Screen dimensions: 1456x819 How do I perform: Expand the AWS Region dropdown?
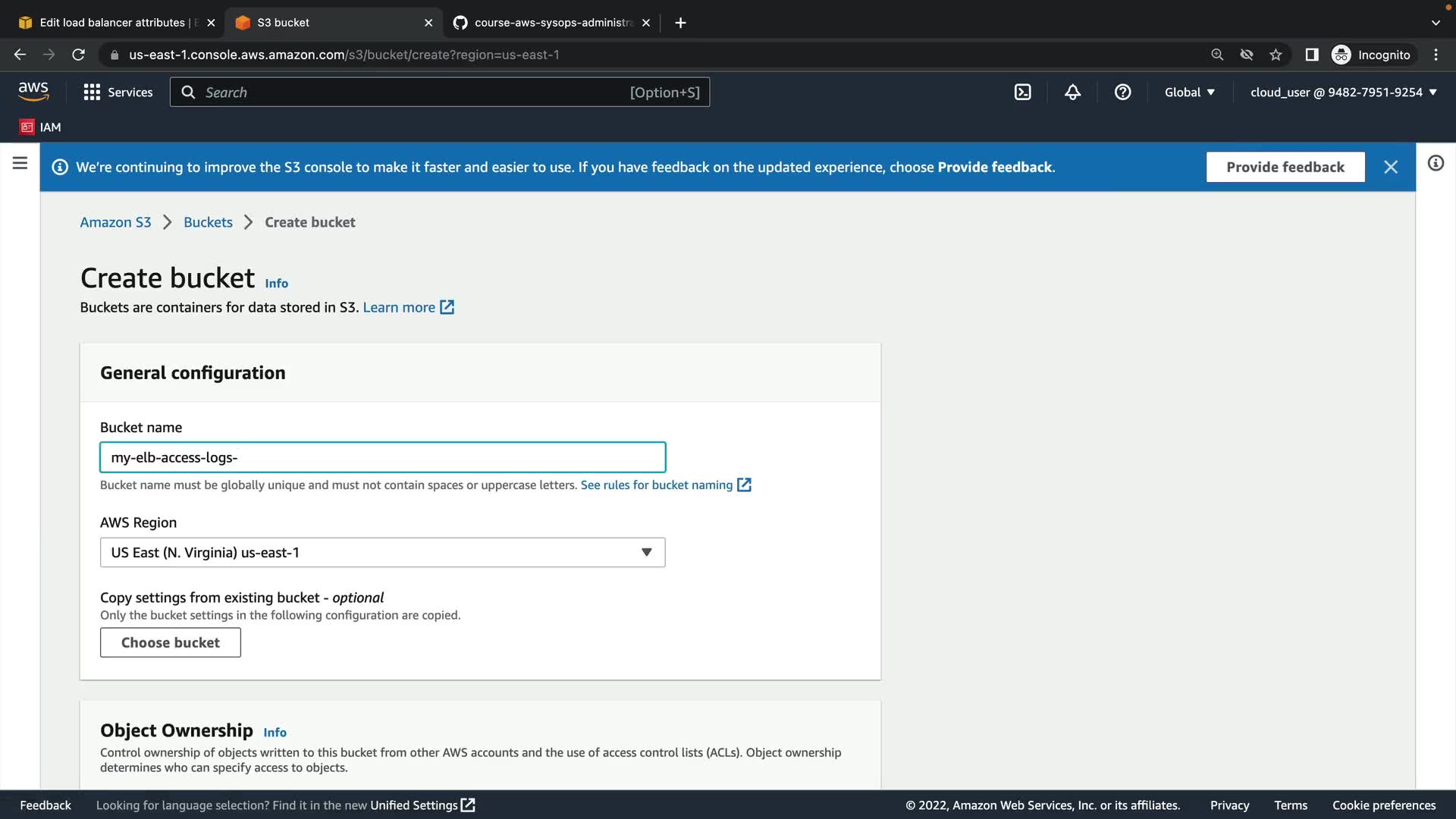pyautogui.click(x=382, y=552)
